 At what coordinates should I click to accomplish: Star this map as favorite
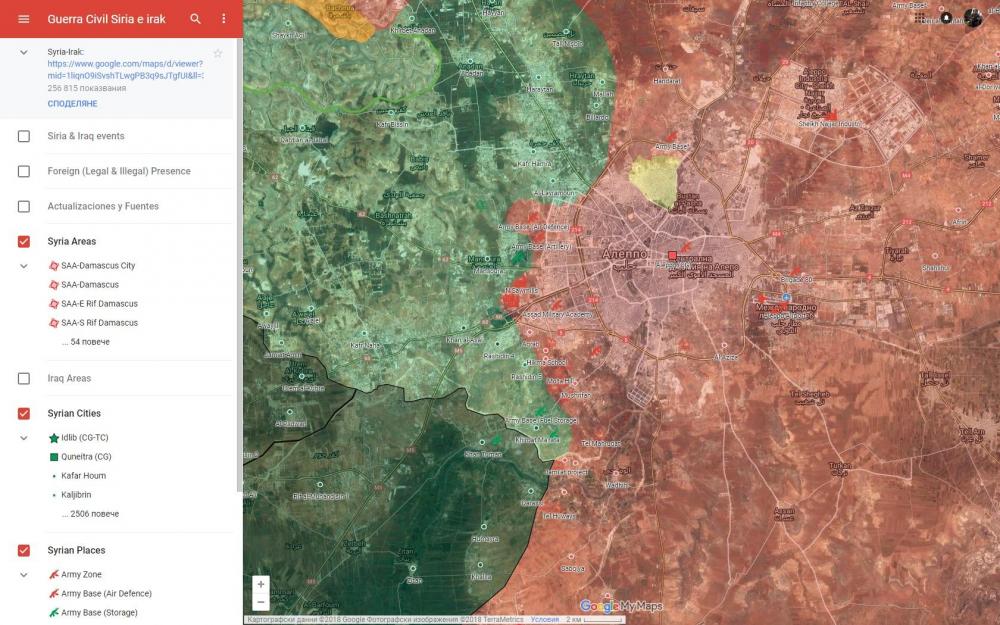click(218, 53)
